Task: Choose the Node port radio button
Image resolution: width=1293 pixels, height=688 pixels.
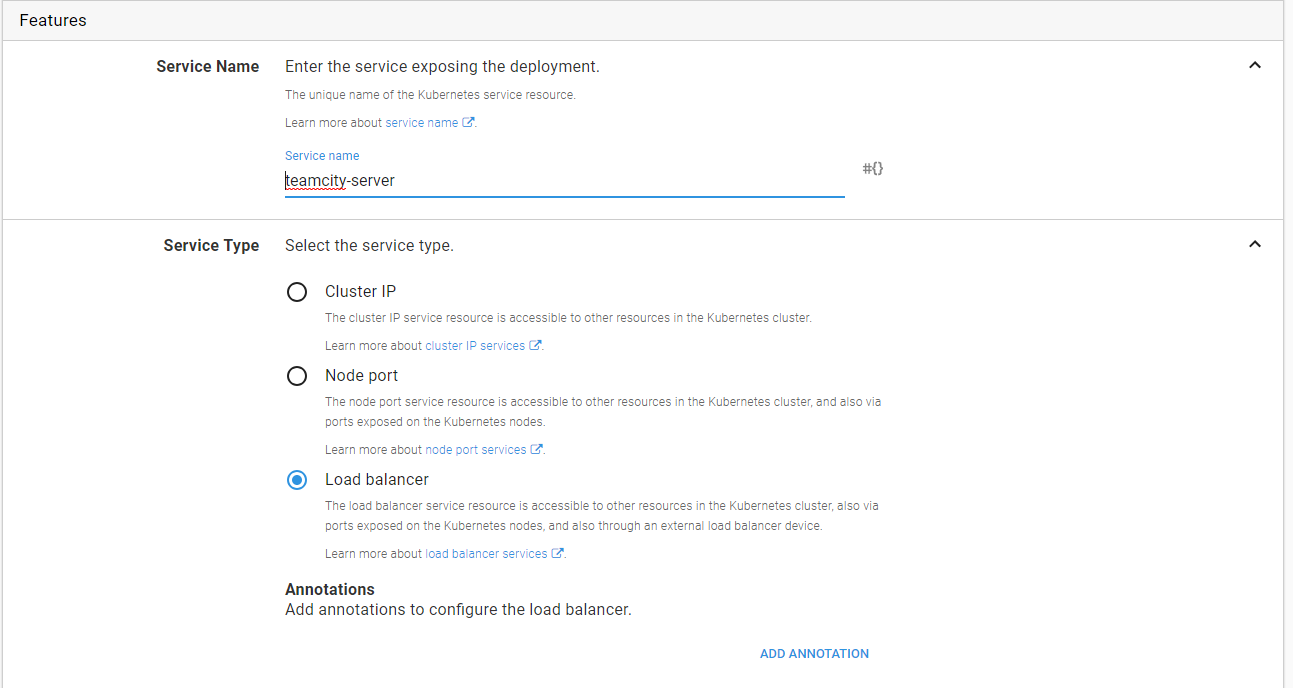Action: (297, 376)
